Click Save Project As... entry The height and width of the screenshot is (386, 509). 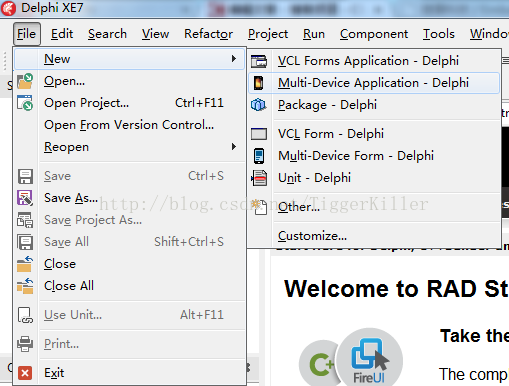[130, 220]
